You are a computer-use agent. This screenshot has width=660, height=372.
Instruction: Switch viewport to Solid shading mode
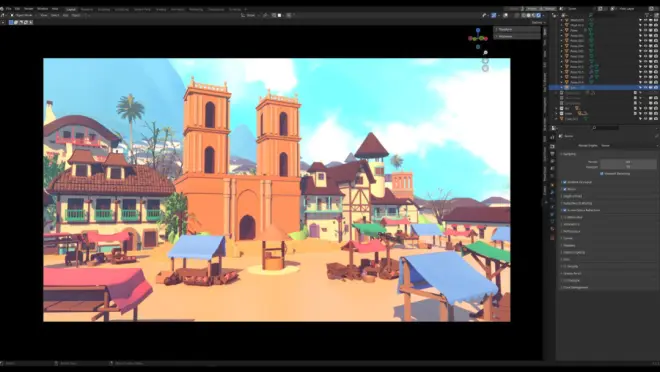(x=529, y=15)
